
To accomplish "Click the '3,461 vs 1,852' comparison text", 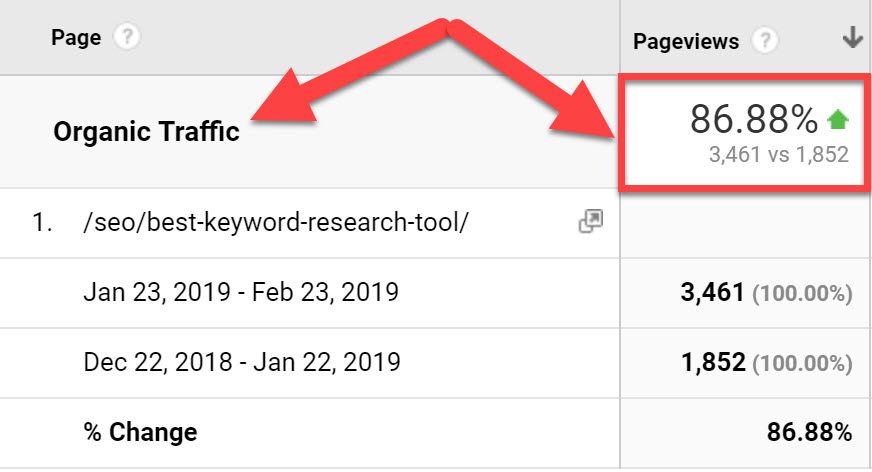I will coord(776,155).
